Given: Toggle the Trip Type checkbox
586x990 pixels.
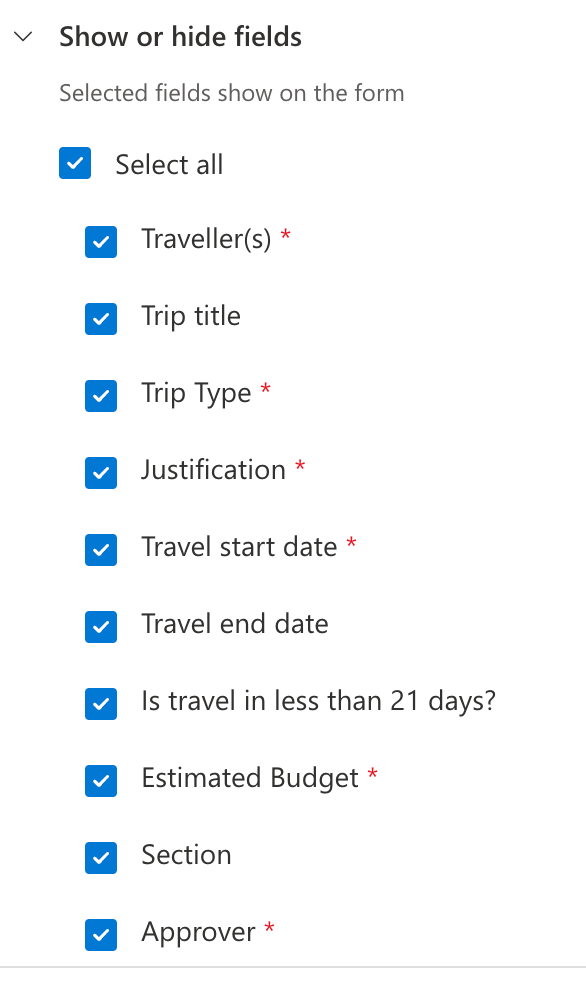Looking at the screenshot, I should point(101,396).
